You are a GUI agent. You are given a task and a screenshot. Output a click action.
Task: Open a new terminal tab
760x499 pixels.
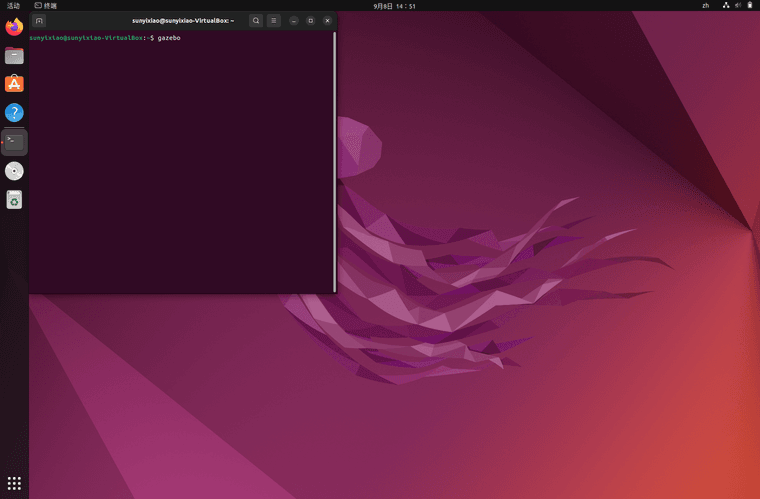coord(39,21)
